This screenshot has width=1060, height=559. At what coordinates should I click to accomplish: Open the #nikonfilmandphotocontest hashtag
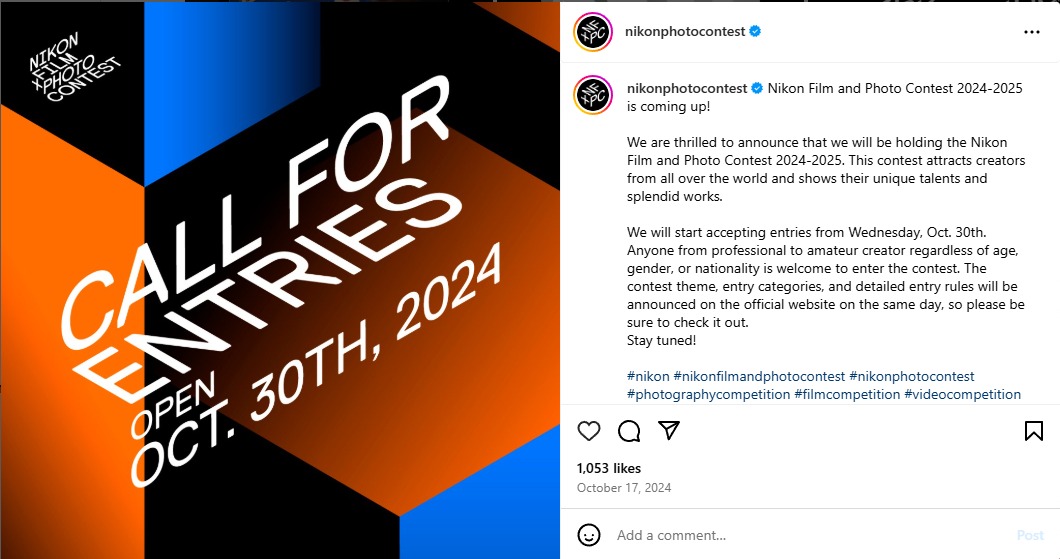759,376
